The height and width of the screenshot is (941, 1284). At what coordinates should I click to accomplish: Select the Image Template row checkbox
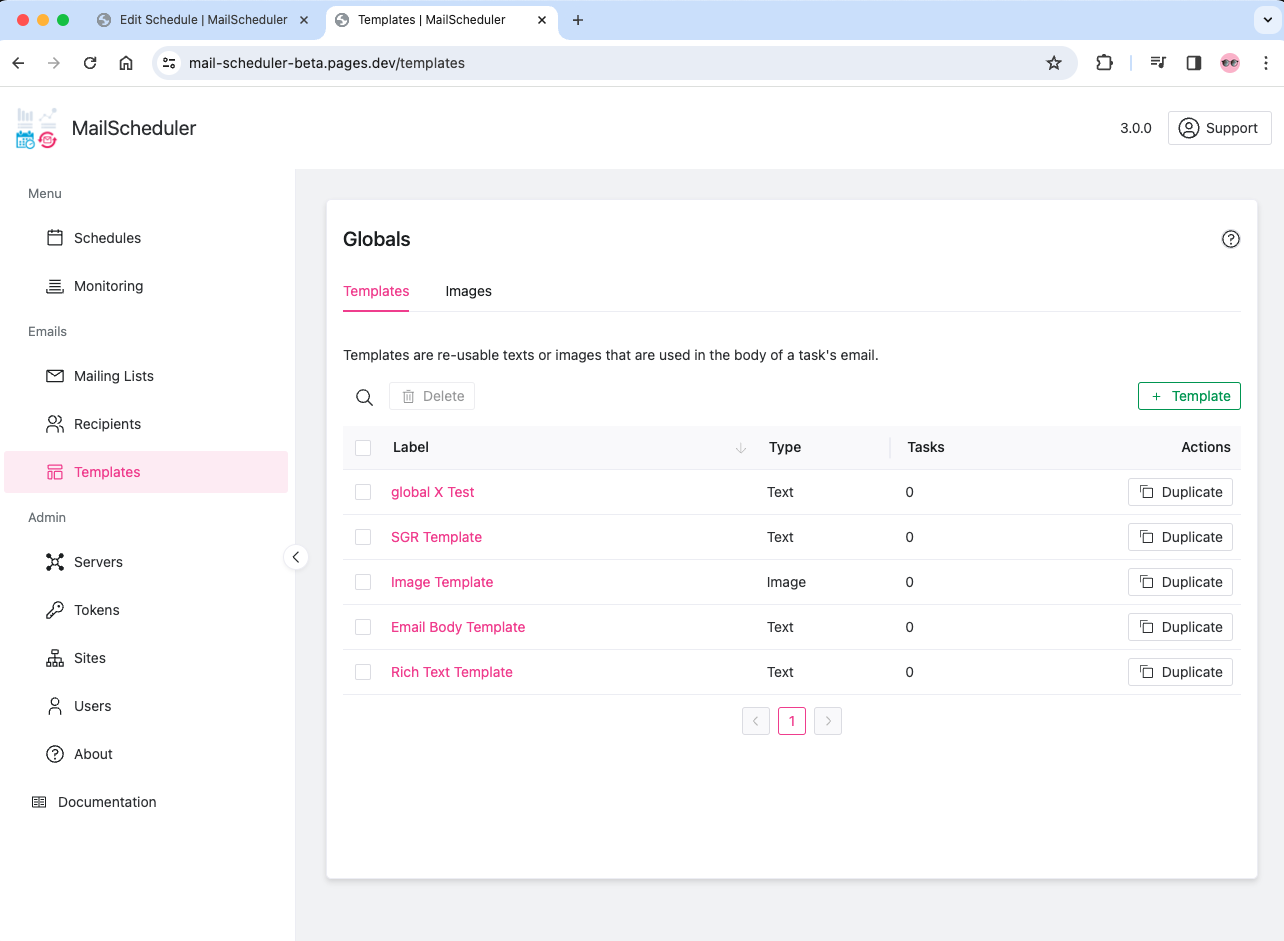363,582
